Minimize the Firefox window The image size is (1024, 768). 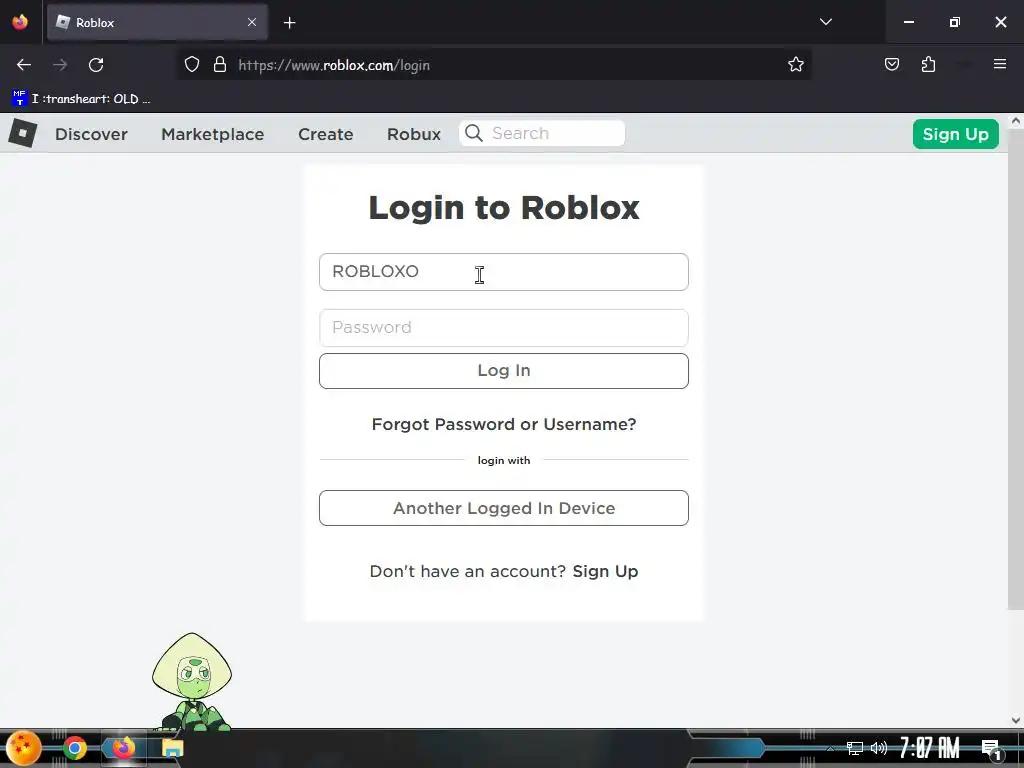908,22
